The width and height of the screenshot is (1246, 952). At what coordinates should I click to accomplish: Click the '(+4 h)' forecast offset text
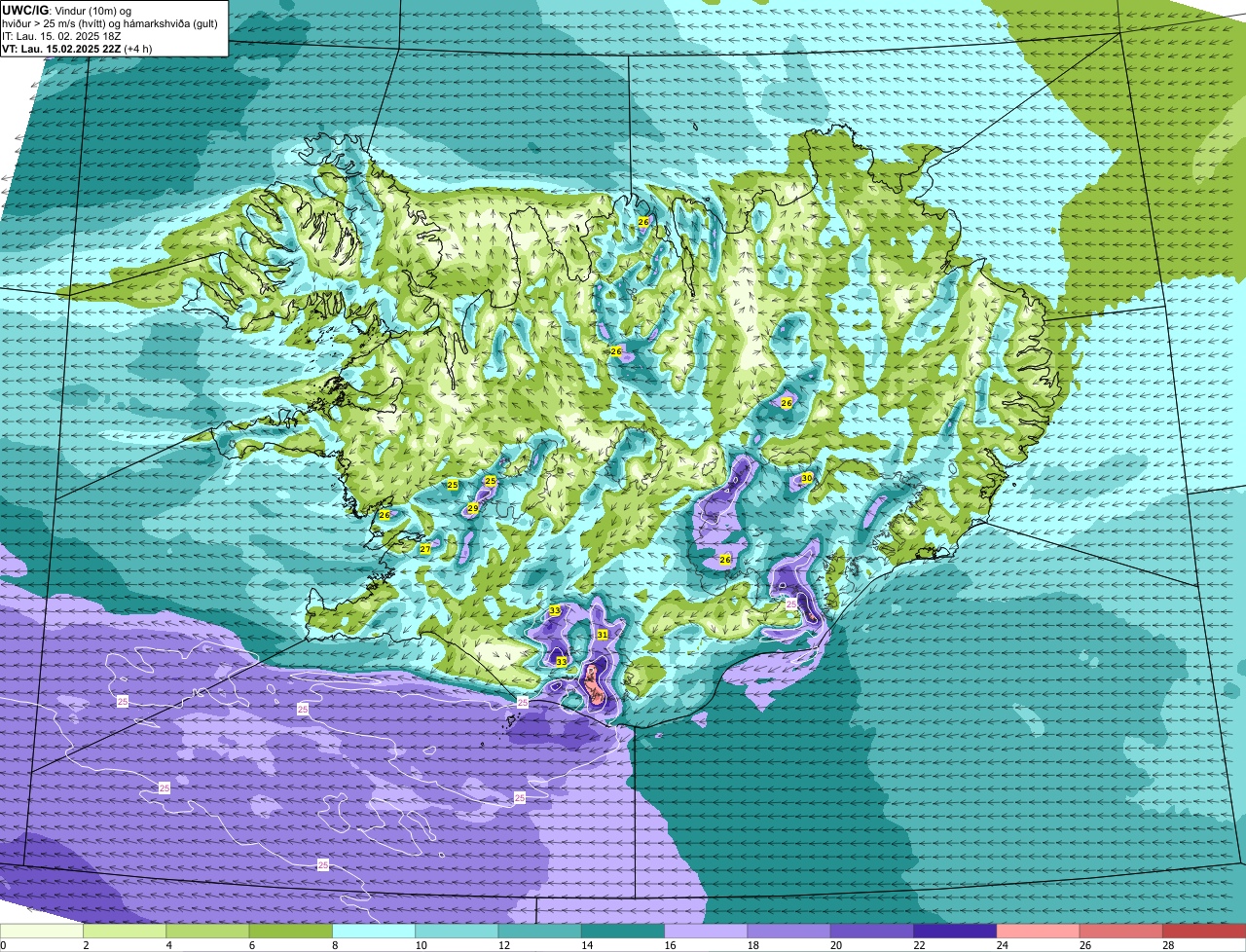[138, 49]
